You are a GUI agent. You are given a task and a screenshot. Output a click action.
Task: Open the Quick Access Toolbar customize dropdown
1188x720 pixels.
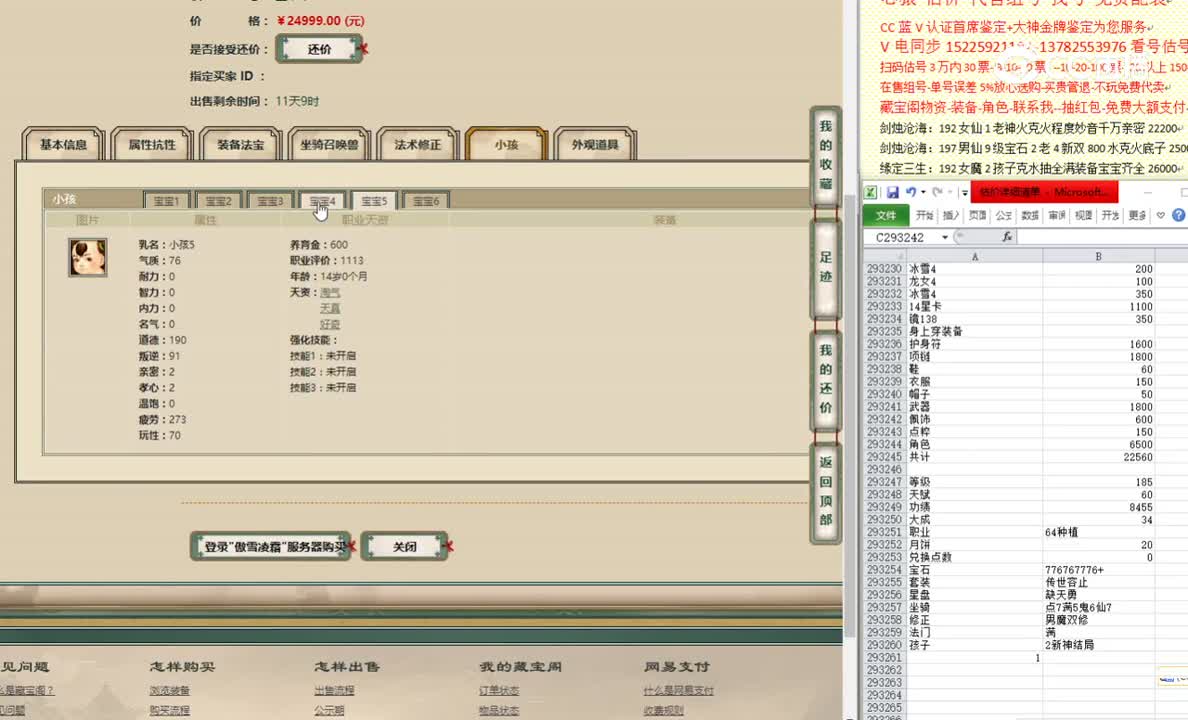click(963, 191)
